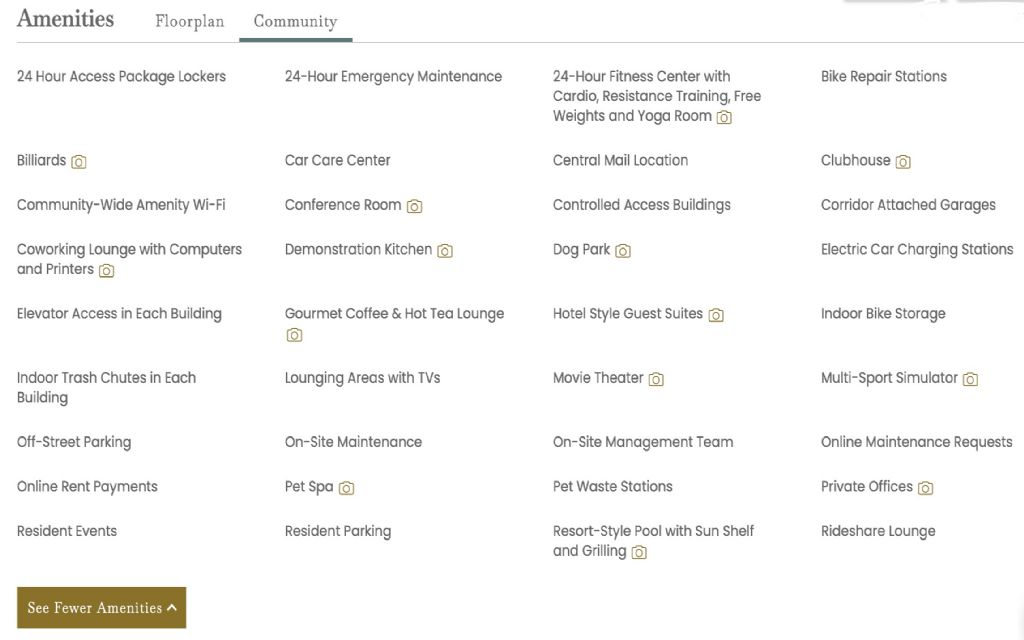
Task: Click the Dog Park camera icon
Action: pyautogui.click(x=623, y=251)
